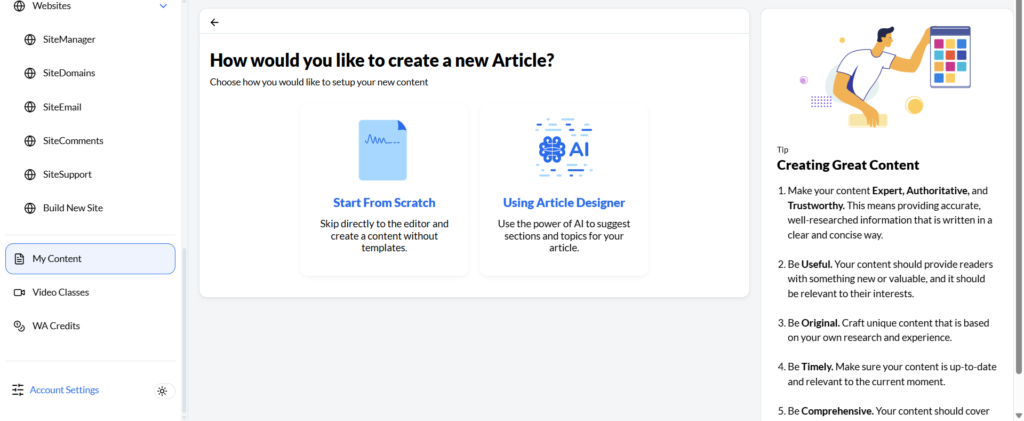Go to SiteEmail
This screenshot has height=421, width=1024.
62,107
